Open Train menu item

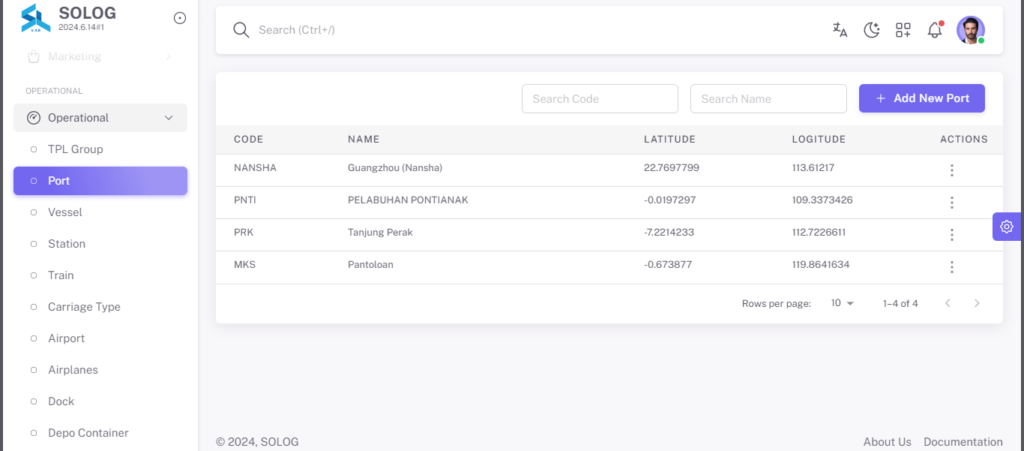[x=101, y=275]
